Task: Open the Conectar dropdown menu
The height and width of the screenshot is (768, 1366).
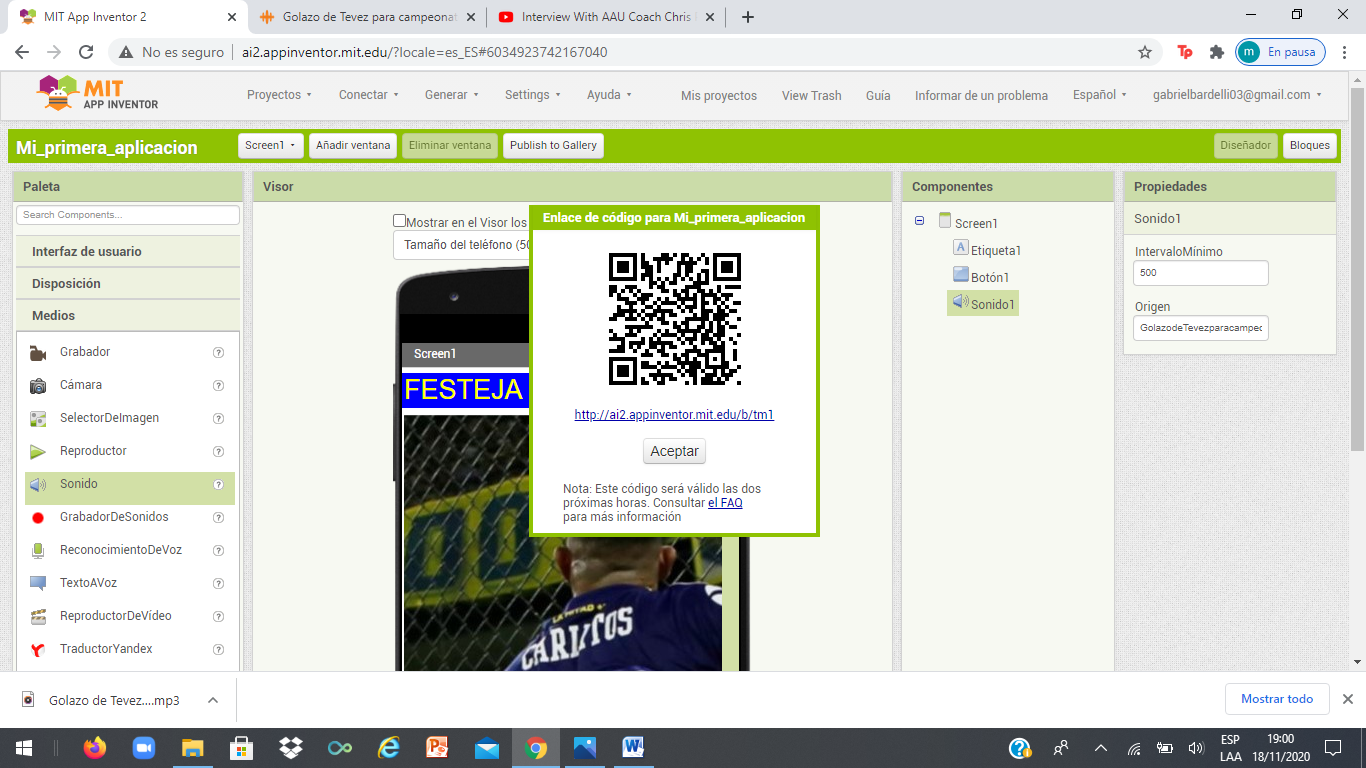Action: click(369, 95)
